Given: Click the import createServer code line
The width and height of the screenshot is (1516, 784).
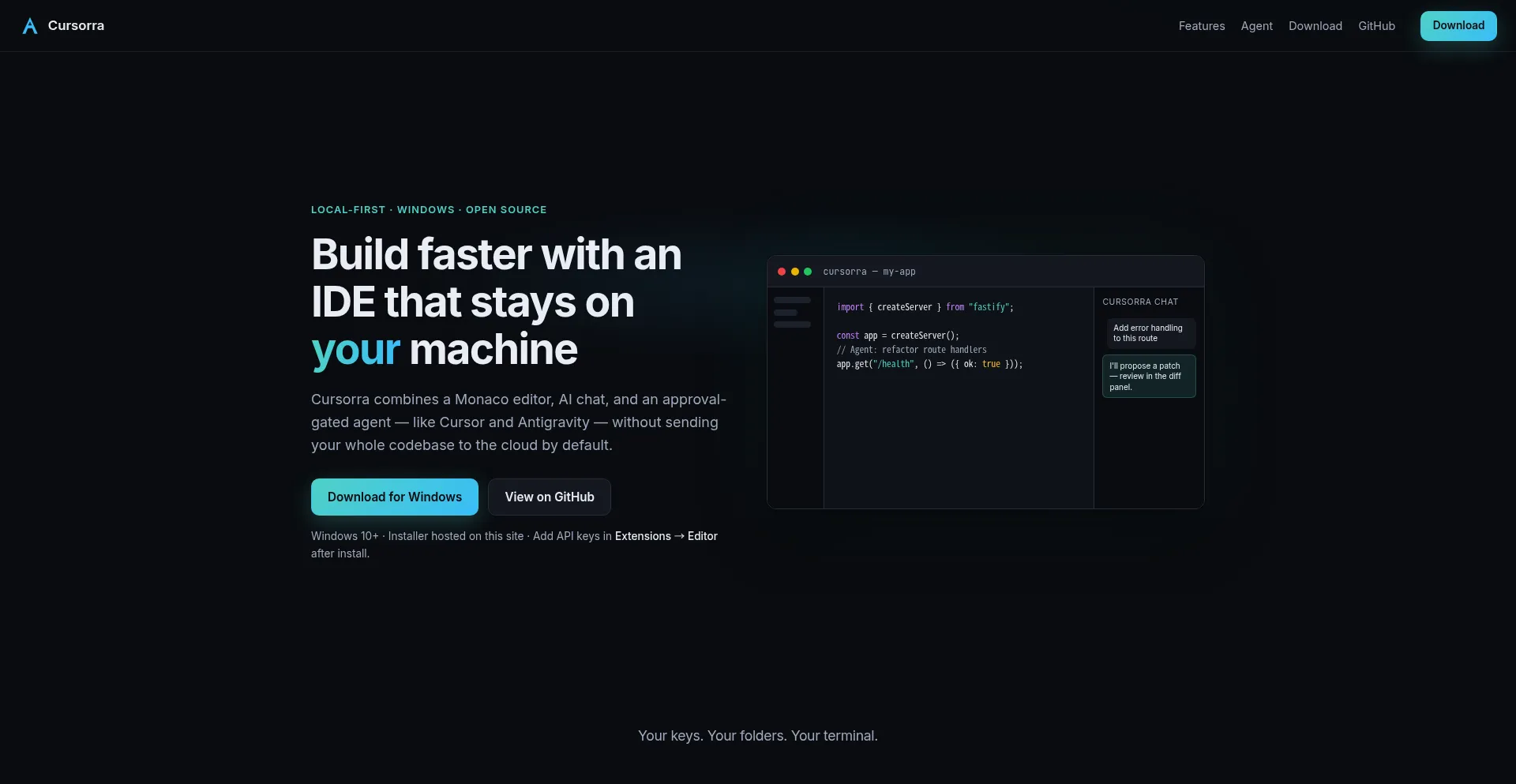Looking at the screenshot, I should [925, 307].
